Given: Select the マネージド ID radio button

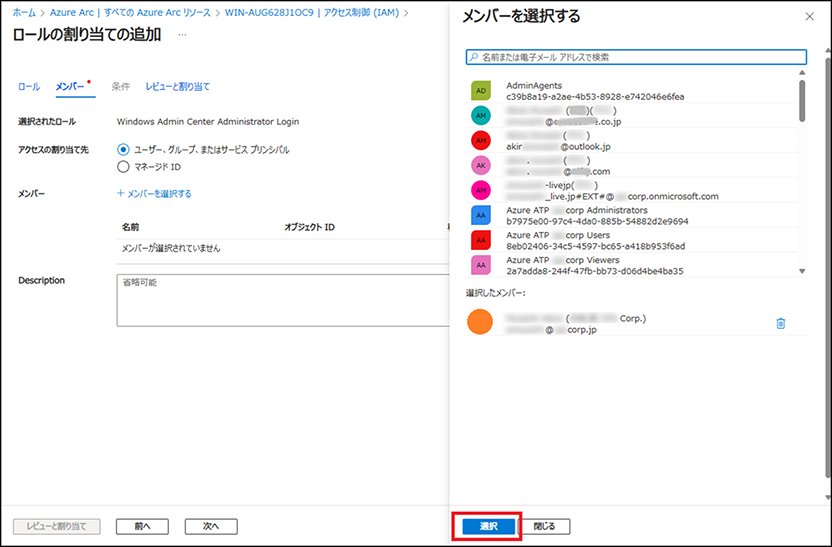Looking at the screenshot, I should pyautogui.click(x=123, y=167).
